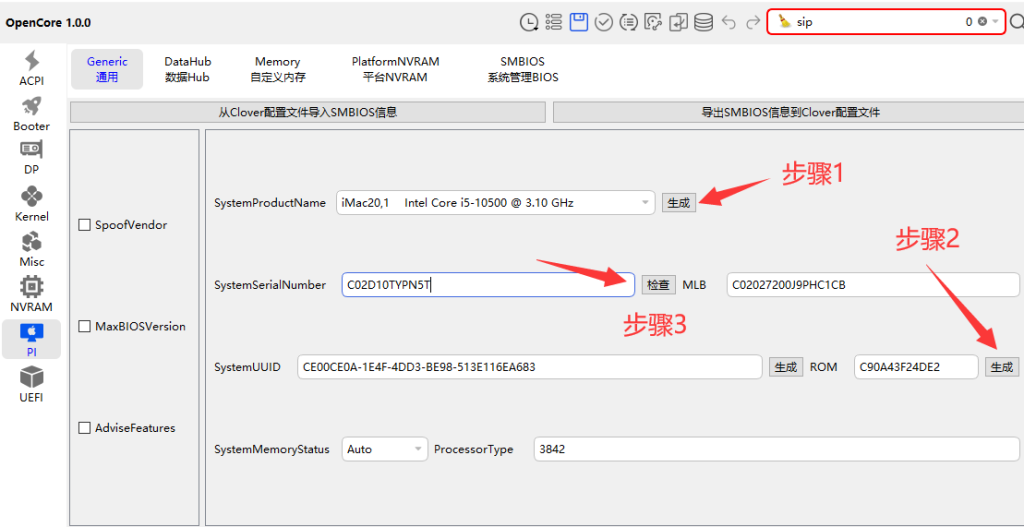This screenshot has height=527, width=1024.
Task: Open the database stack icon
Action: point(703,22)
